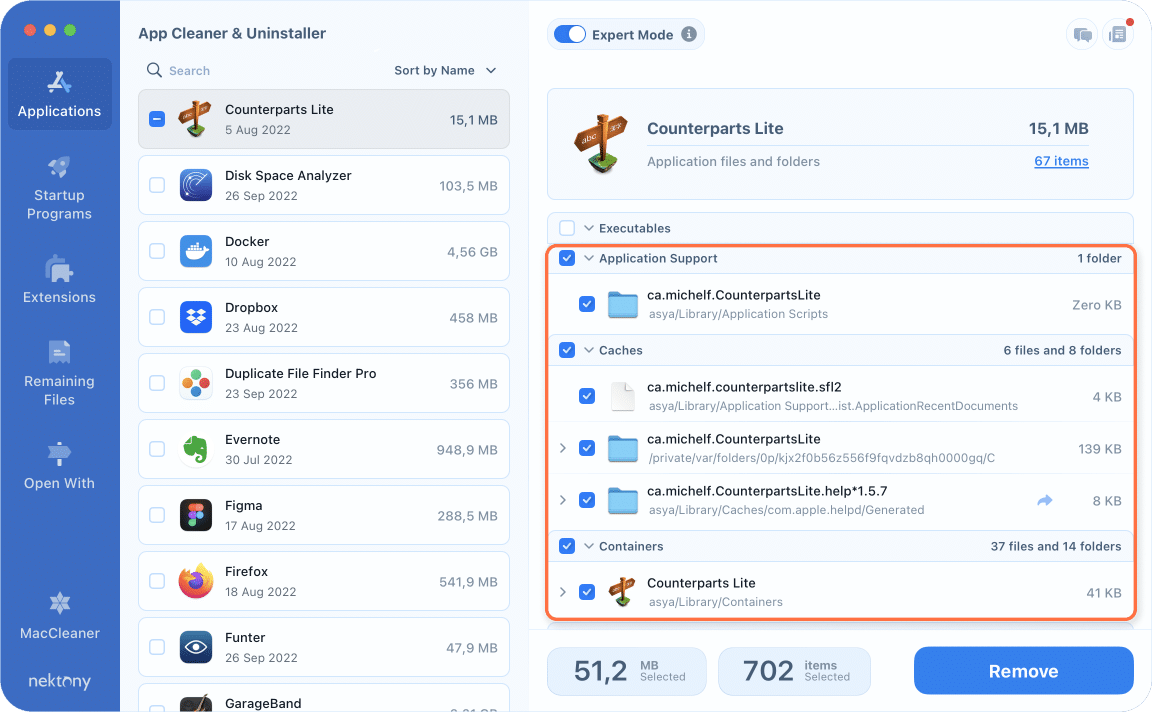Image resolution: width=1152 pixels, height=712 pixels.
Task: Collapse the Application Support section chevron
Action: point(588,258)
